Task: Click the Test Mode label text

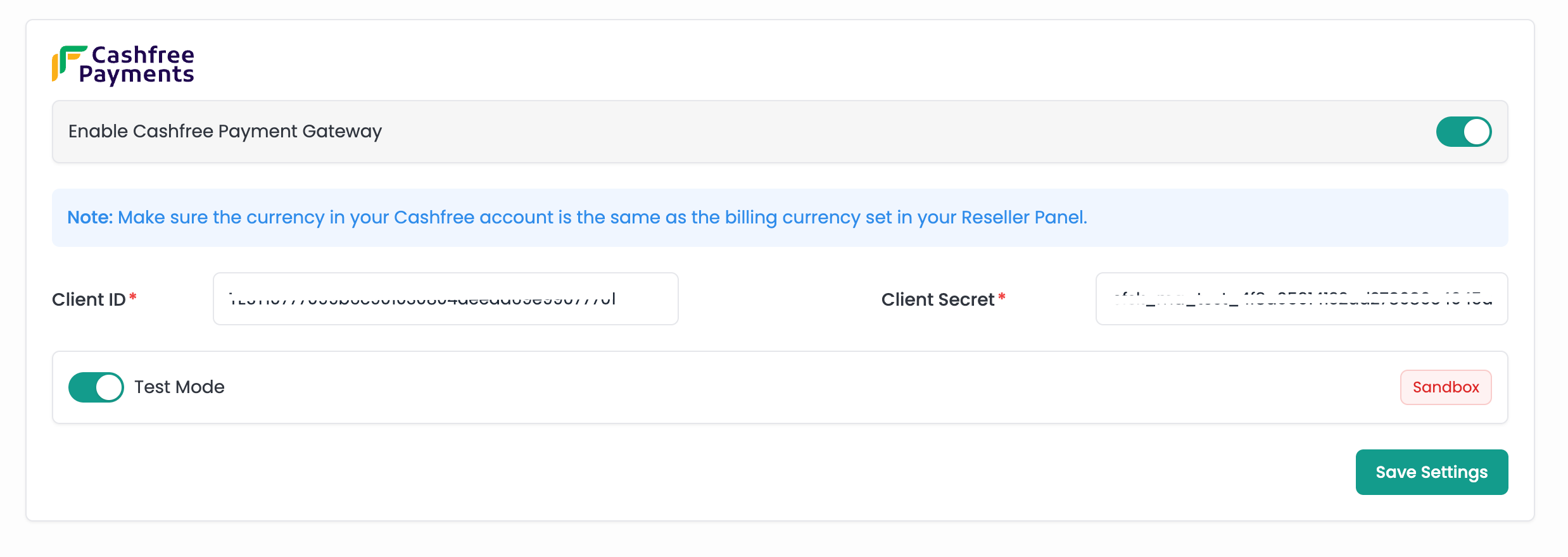Action: tap(179, 387)
